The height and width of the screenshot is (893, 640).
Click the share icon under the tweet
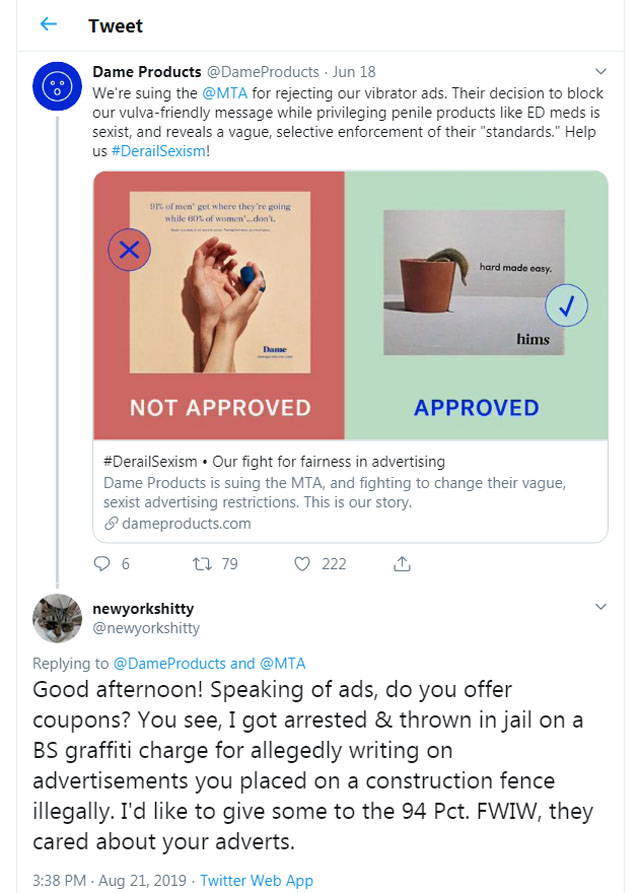click(x=402, y=564)
